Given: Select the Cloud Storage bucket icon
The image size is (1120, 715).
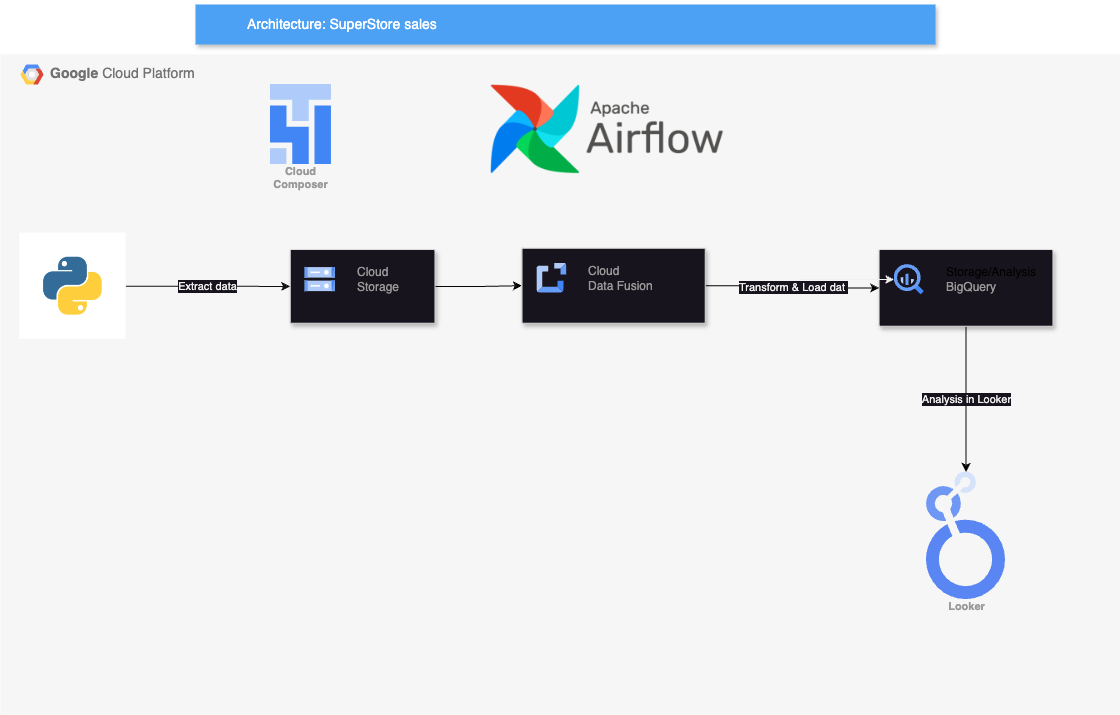Looking at the screenshot, I should [319, 280].
